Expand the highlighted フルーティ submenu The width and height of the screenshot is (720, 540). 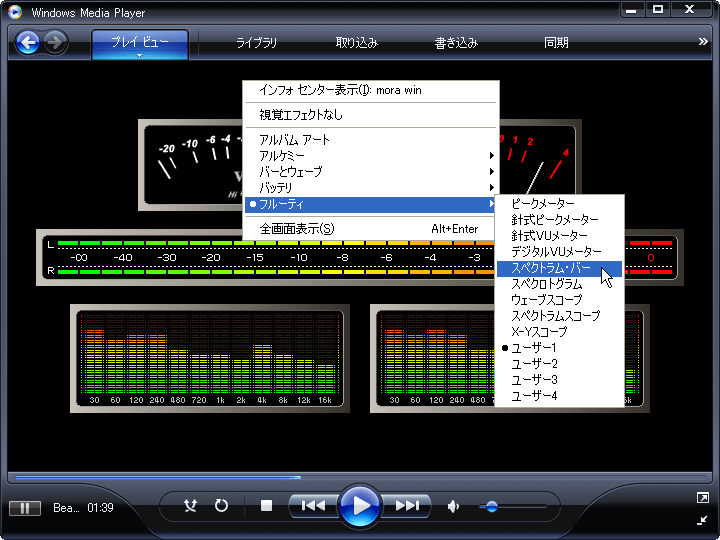click(x=371, y=204)
